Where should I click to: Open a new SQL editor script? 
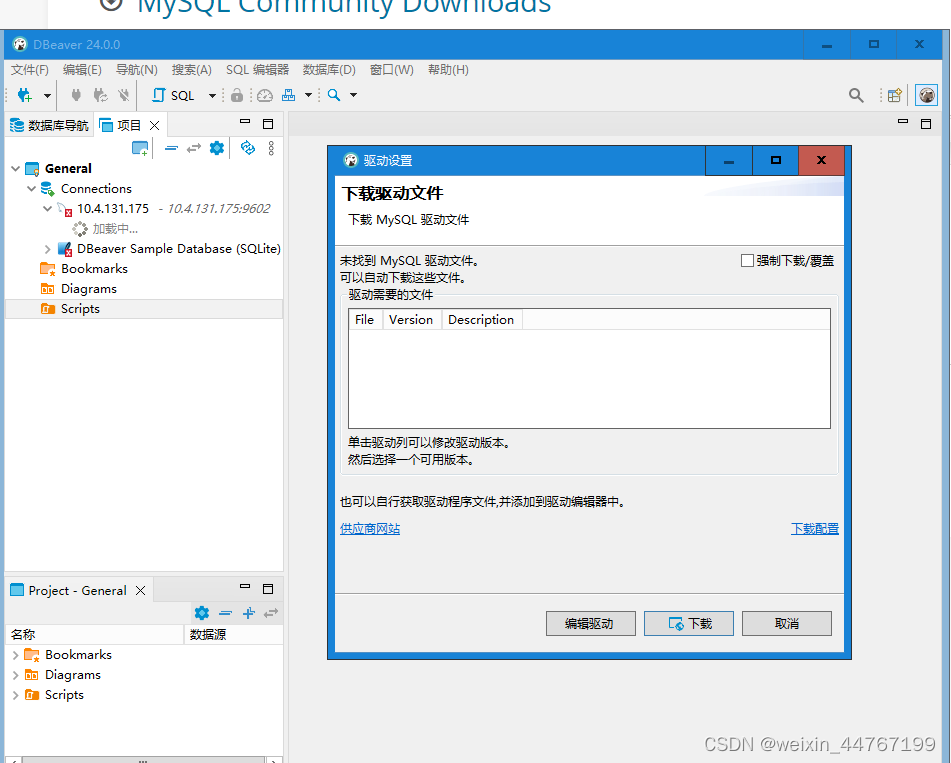[173, 95]
